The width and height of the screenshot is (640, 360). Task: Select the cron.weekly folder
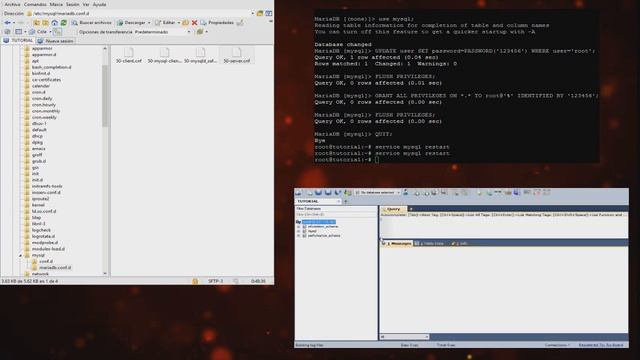pos(44,118)
